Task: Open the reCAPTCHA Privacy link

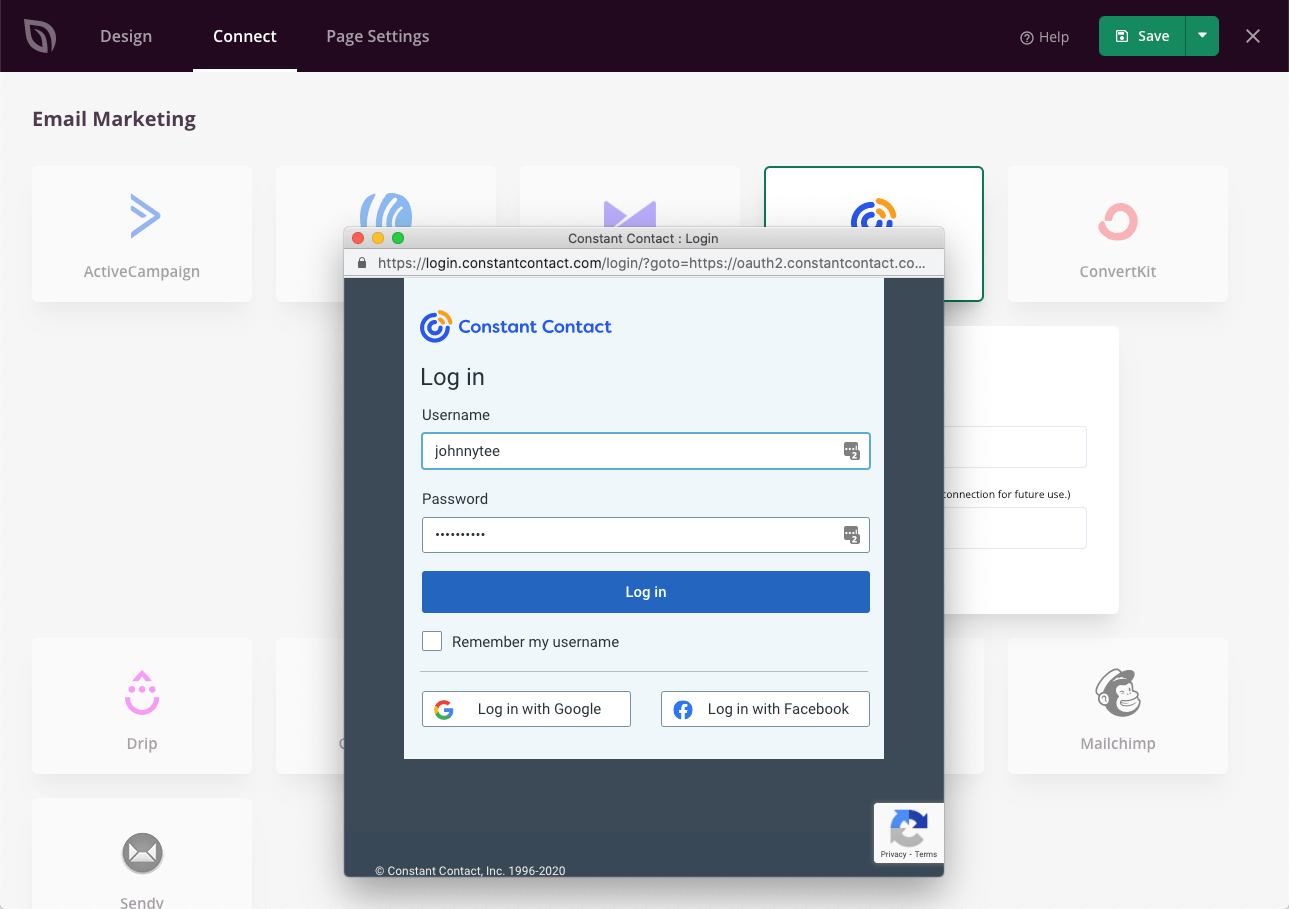Action: (x=893, y=854)
